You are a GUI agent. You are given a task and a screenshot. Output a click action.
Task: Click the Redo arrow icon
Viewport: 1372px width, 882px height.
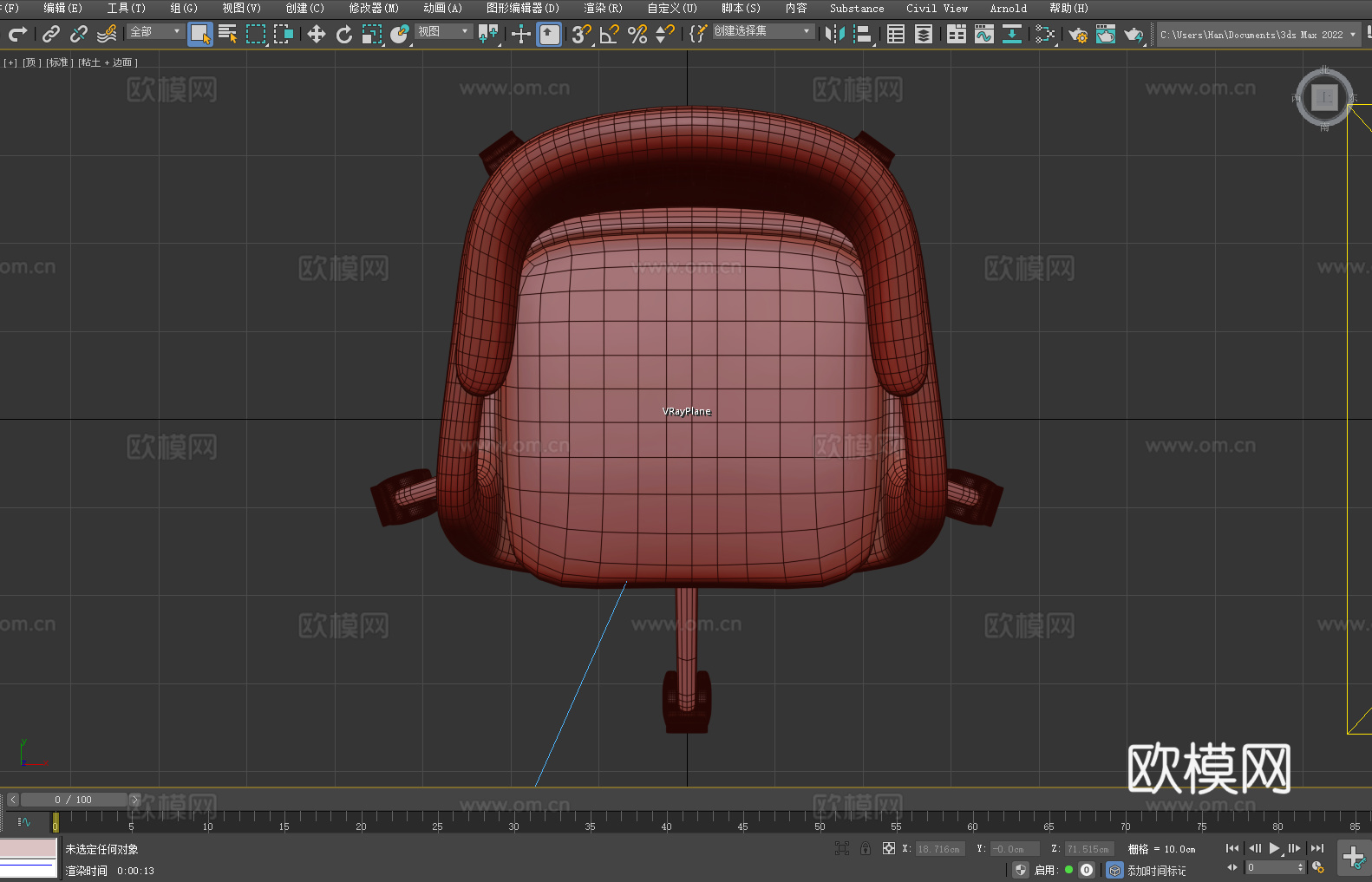pos(17,34)
